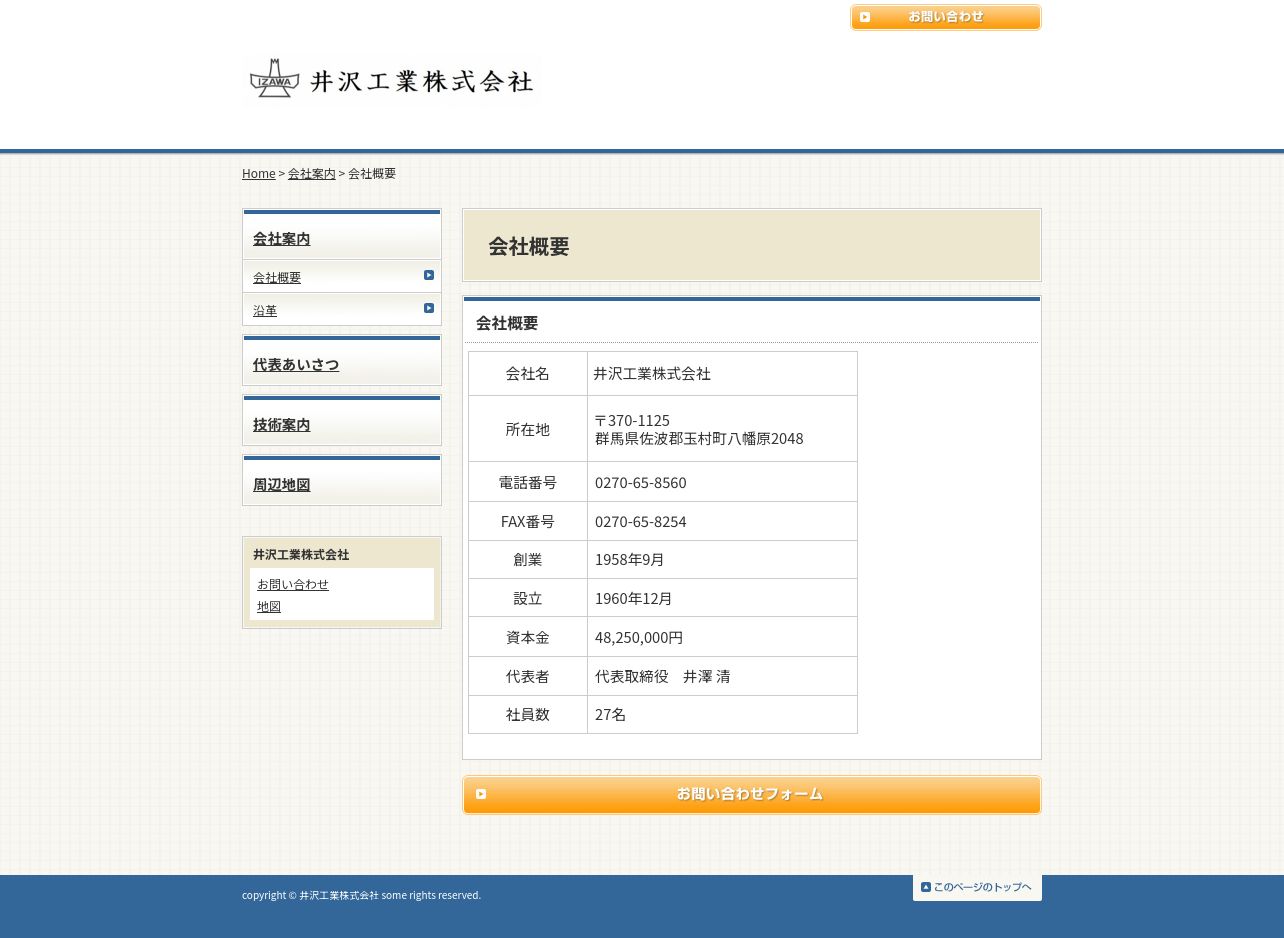Click 所在地 table label

pos(528,429)
